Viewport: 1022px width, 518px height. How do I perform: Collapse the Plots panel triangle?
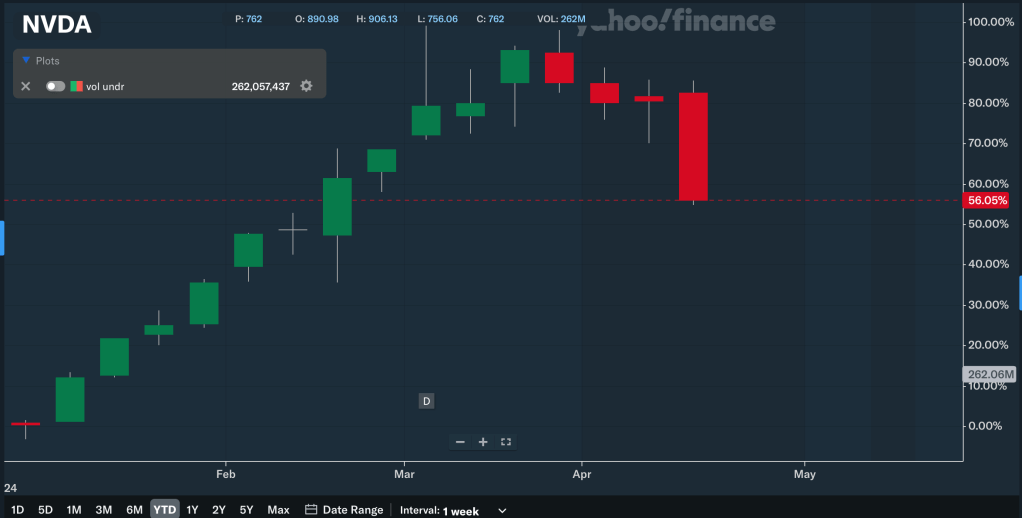[x=26, y=61]
